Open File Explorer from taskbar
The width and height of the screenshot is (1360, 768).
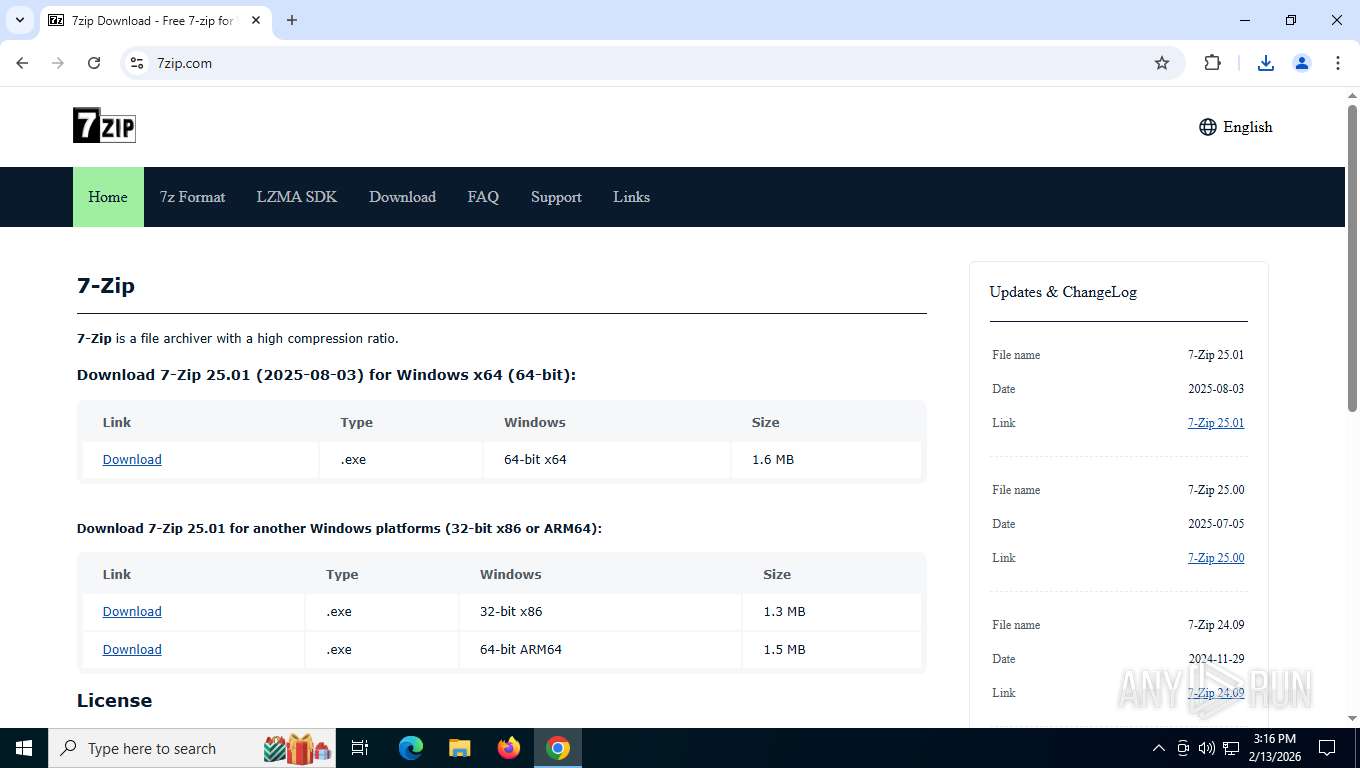(460, 748)
